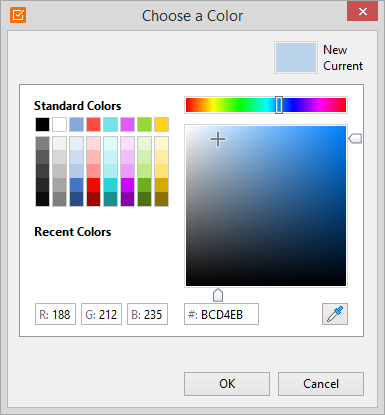
Task: Pick the magenta standard color swatch
Action: tap(127, 124)
